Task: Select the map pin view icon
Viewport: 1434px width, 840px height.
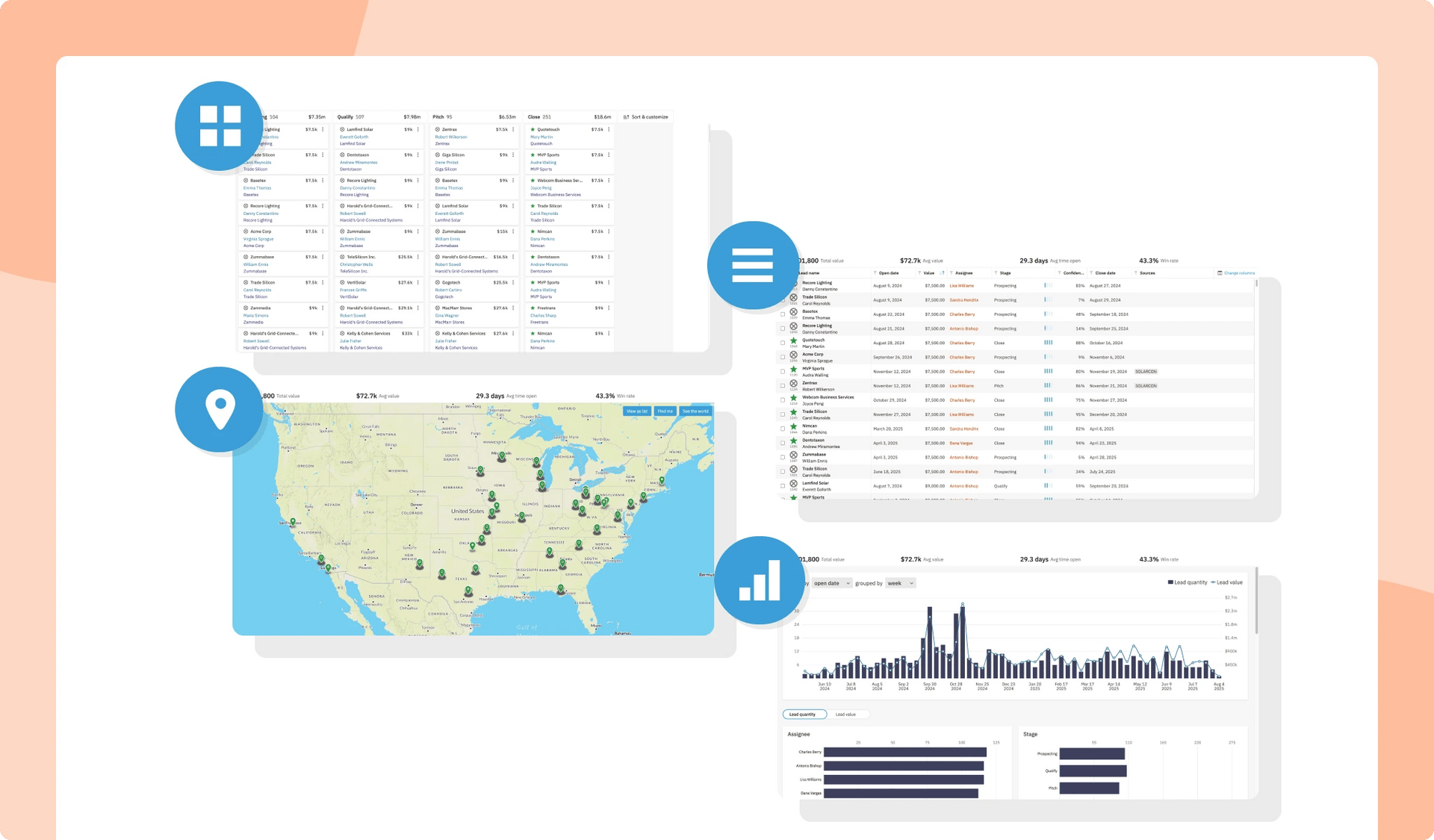Action: (x=219, y=409)
